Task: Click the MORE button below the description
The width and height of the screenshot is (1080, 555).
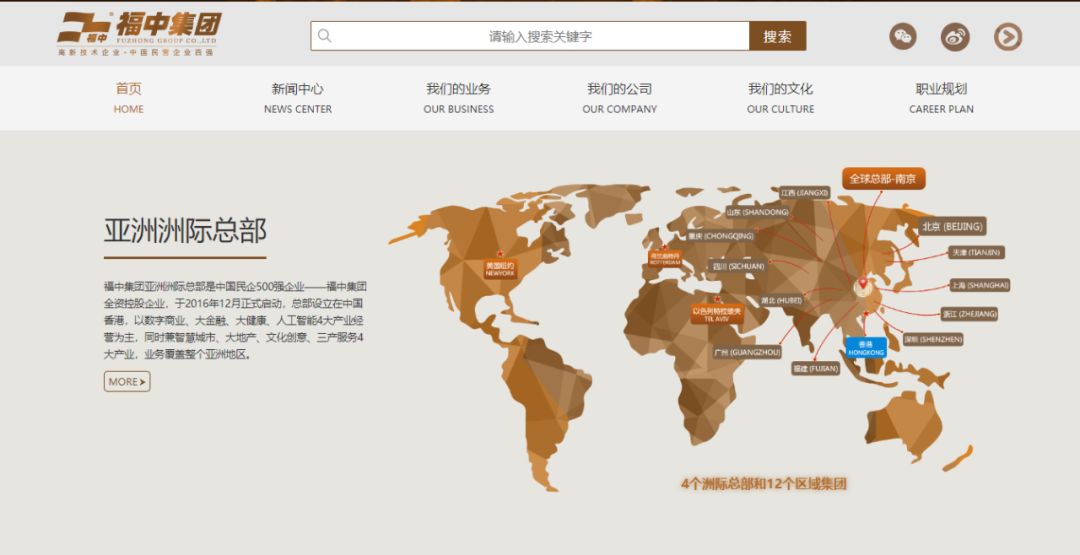Action: (127, 382)
